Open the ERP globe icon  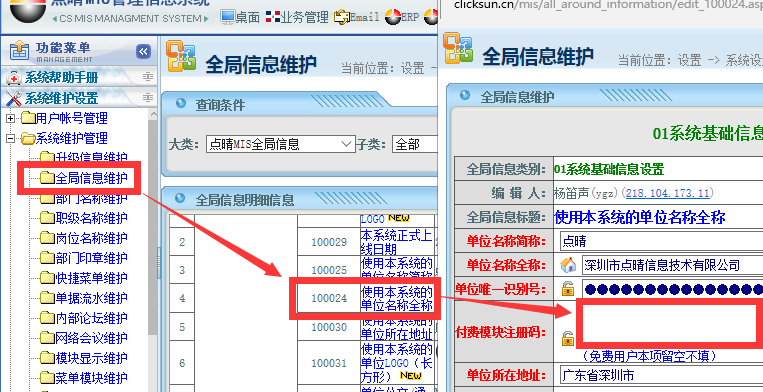pos(392,18)
